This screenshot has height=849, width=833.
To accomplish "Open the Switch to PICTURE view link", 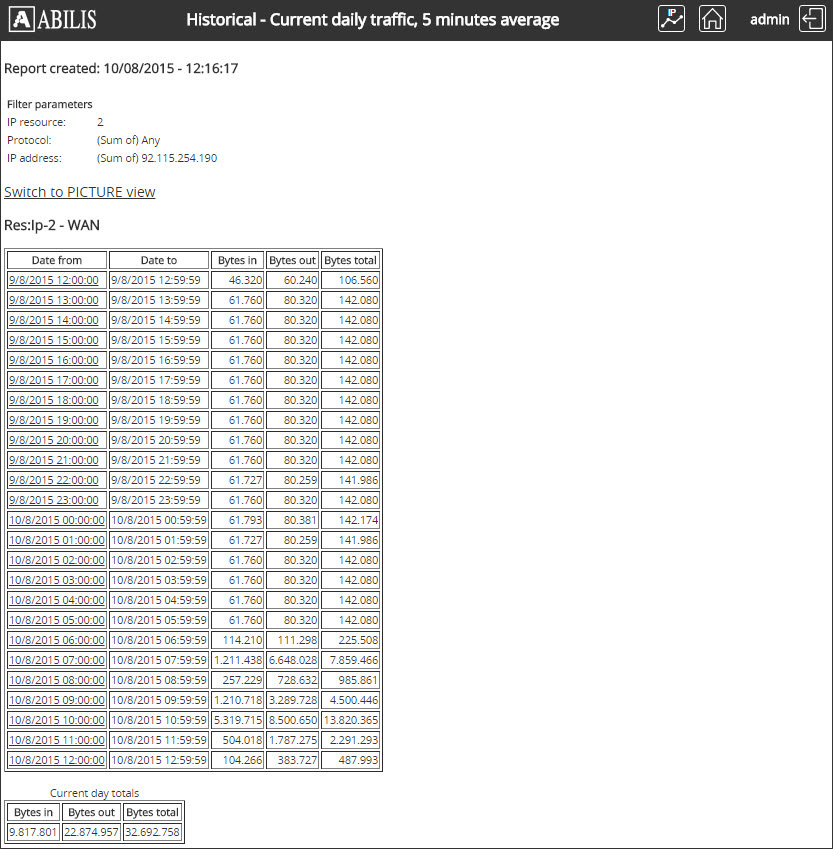I will click(x=79, y=192).
